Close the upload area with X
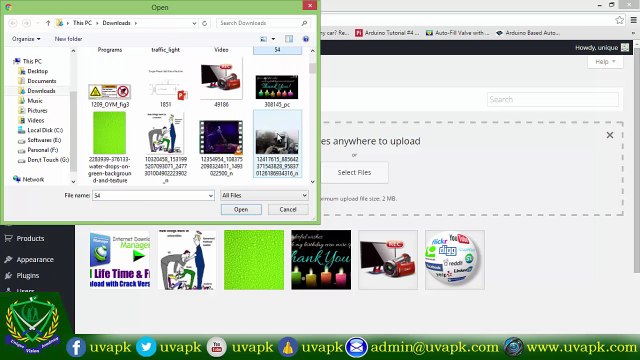Viewport: 640px width, 360px height. tap(610, 135)
